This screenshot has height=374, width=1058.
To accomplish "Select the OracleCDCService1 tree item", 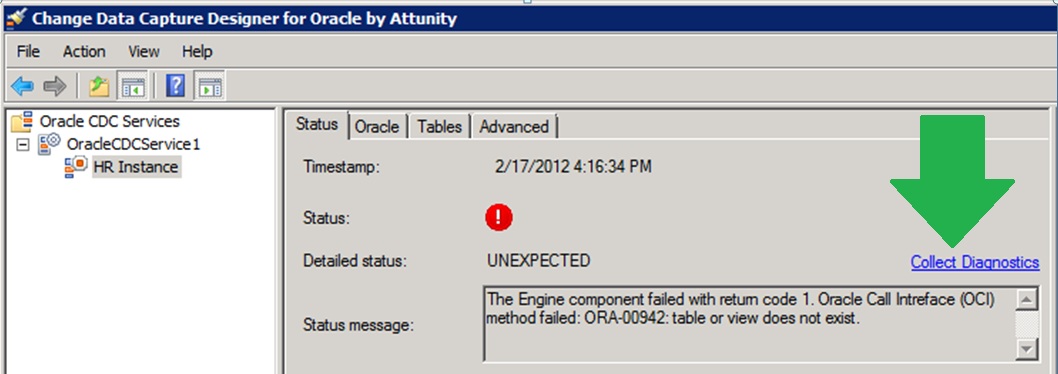I will point(133,144).
